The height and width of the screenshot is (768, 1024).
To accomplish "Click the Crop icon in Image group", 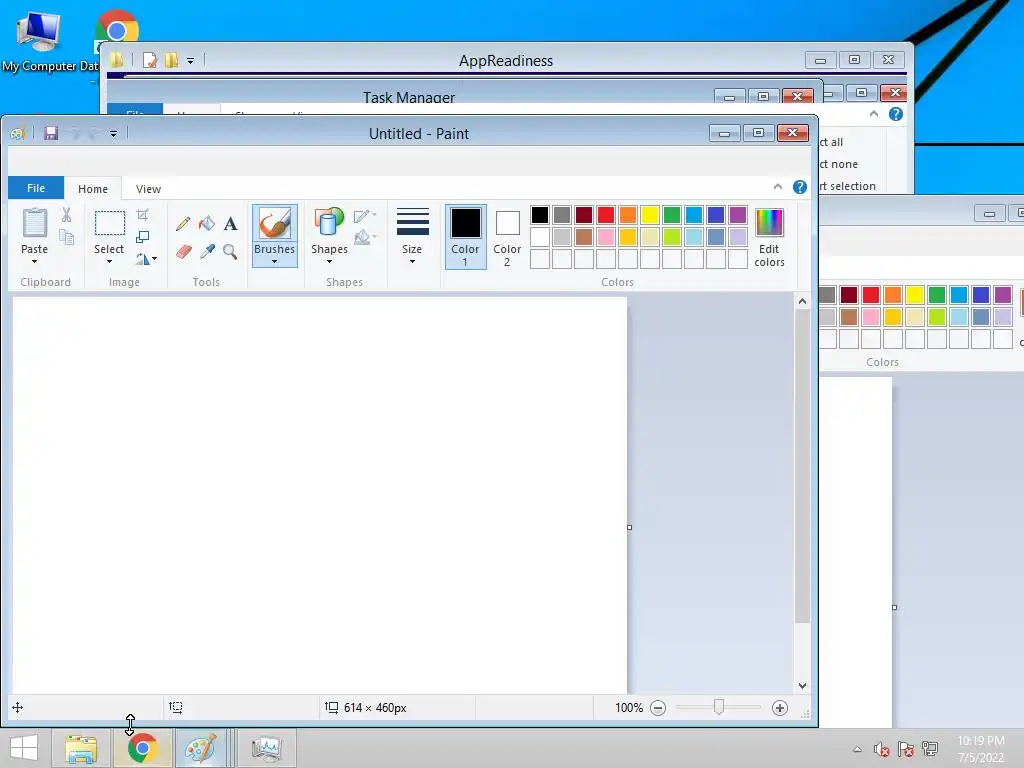I will point(143,215).
